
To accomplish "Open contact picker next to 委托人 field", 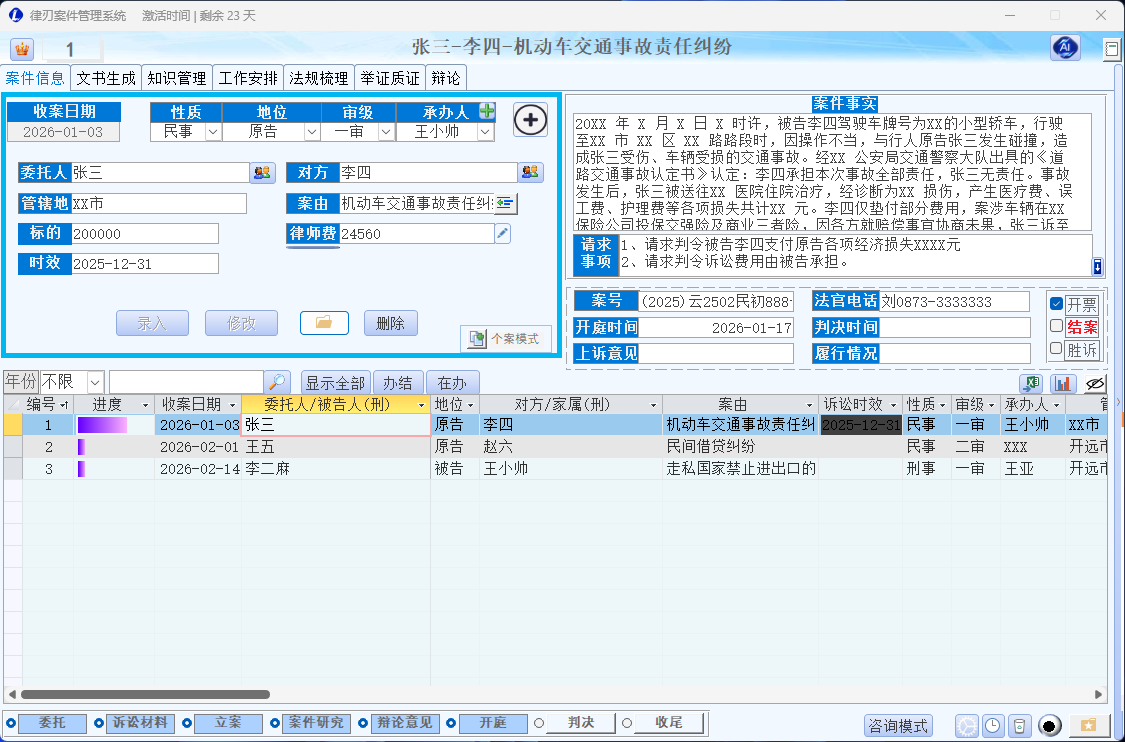I will (262, 173).
